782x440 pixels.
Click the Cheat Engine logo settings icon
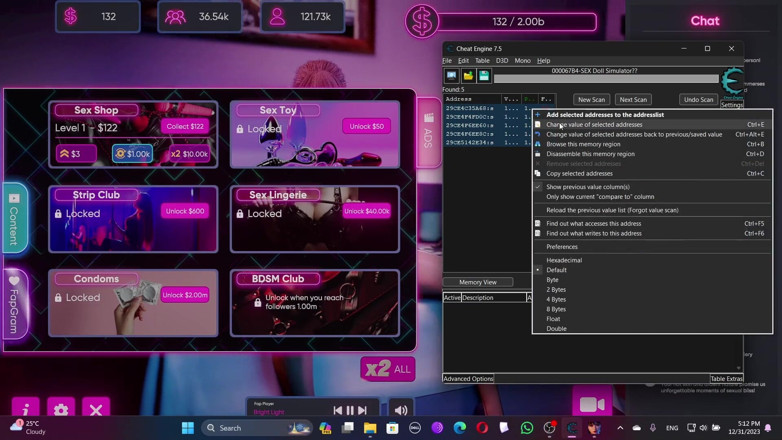coord(732,82)
